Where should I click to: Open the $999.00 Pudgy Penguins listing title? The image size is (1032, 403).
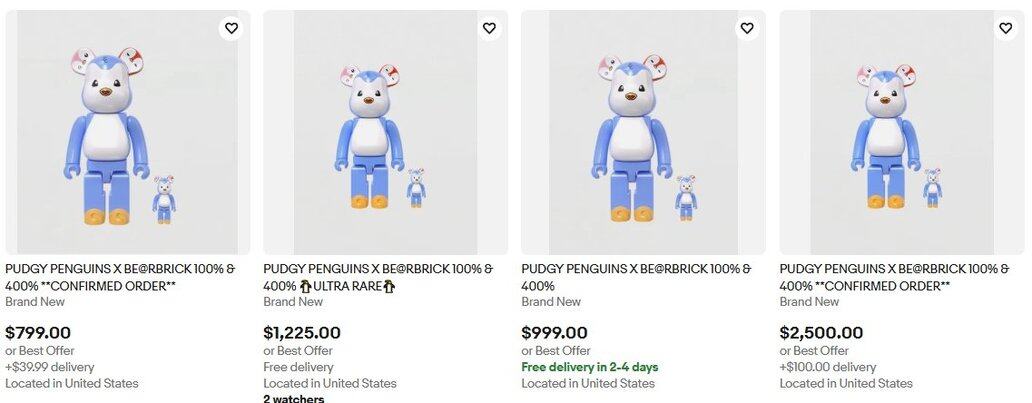[636, 277]
